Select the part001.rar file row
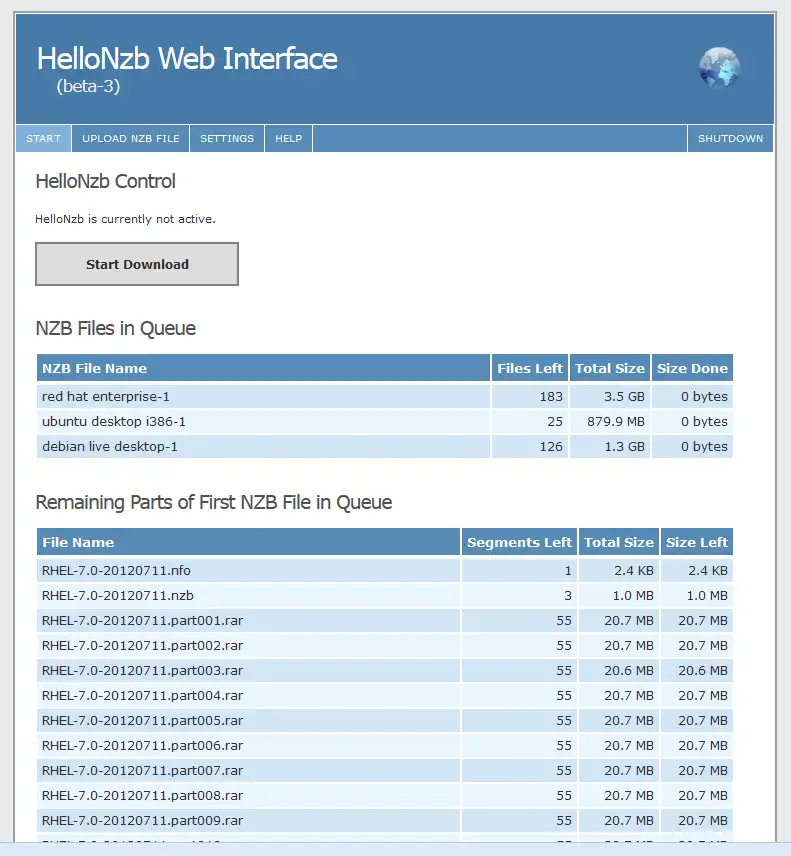This screenshot has width=791, height=856. [385, 621]
